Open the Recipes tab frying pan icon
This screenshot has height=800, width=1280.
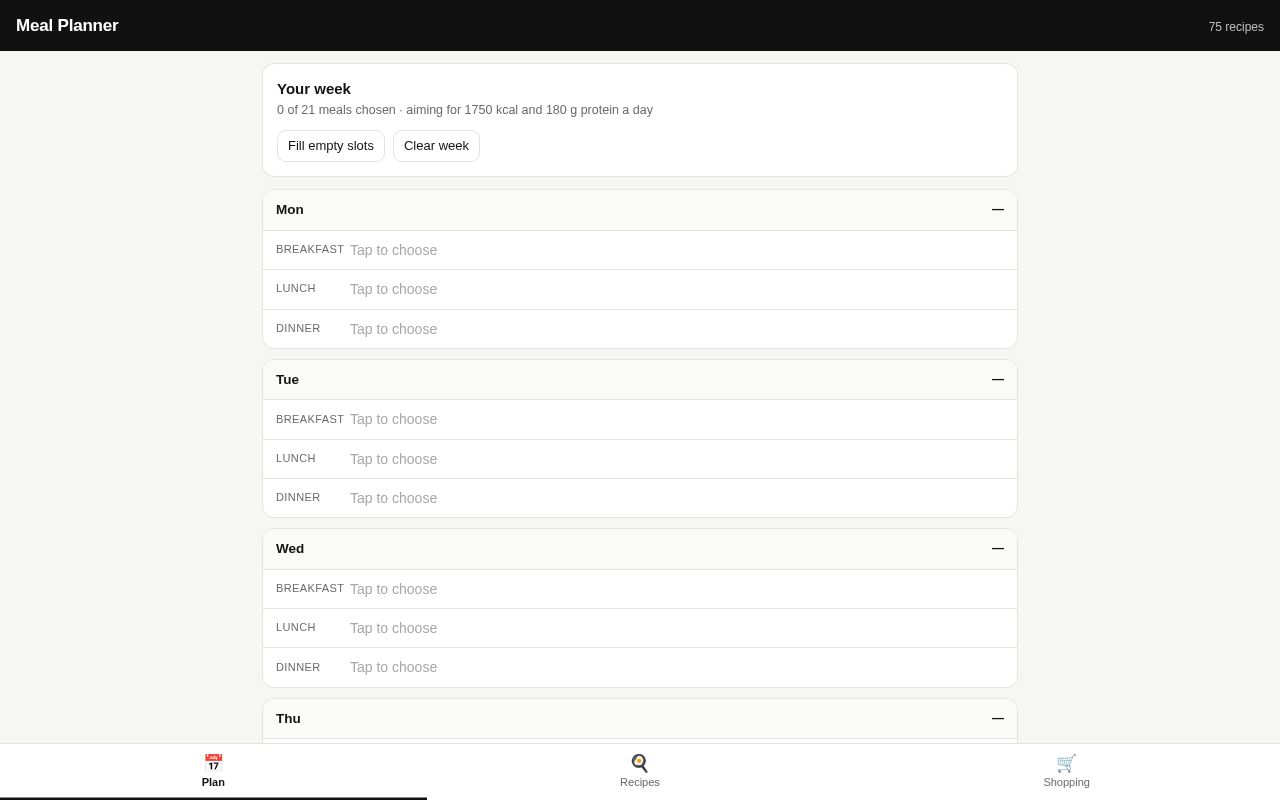click(640, 764)
